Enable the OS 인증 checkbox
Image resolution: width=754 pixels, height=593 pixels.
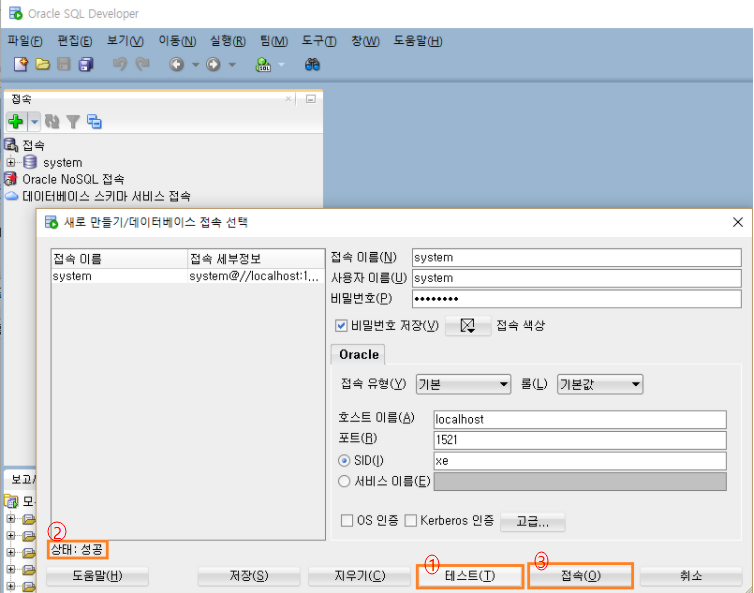(x=346, y=520)
